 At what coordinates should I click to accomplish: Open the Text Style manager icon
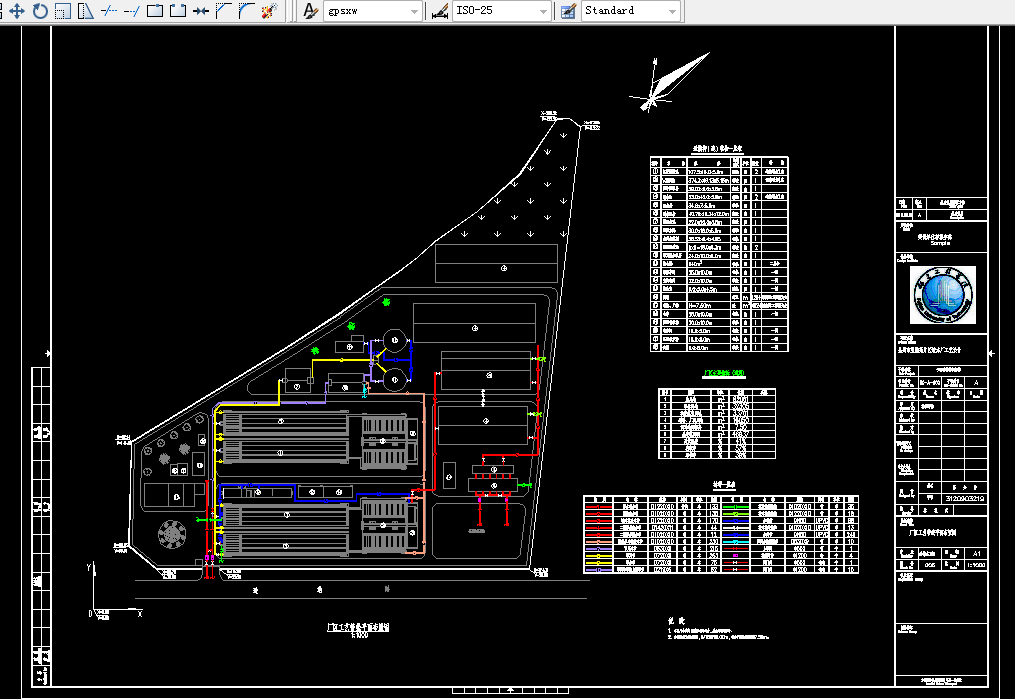(x=311, y=10)
